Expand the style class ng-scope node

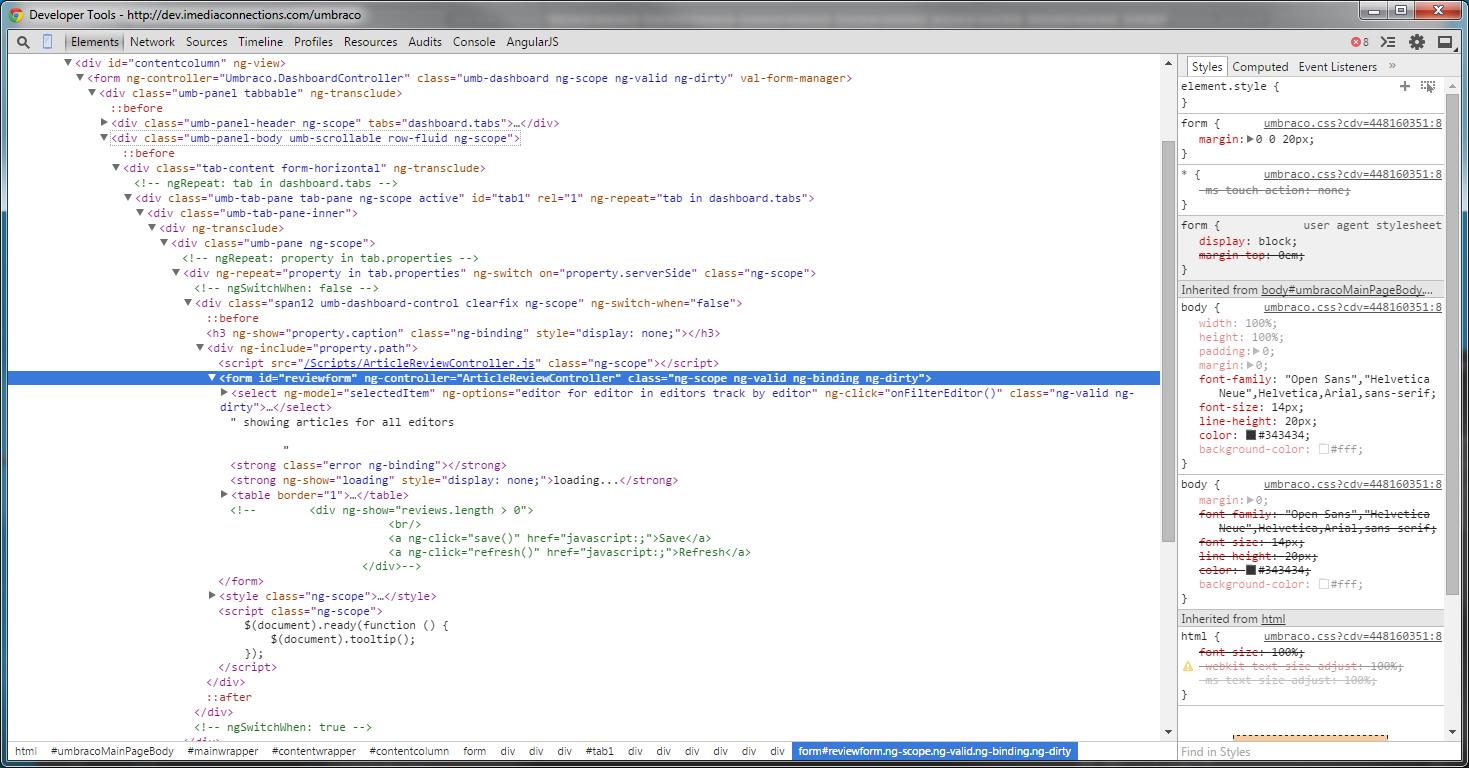pyautogui.click(x=212, y=596)
